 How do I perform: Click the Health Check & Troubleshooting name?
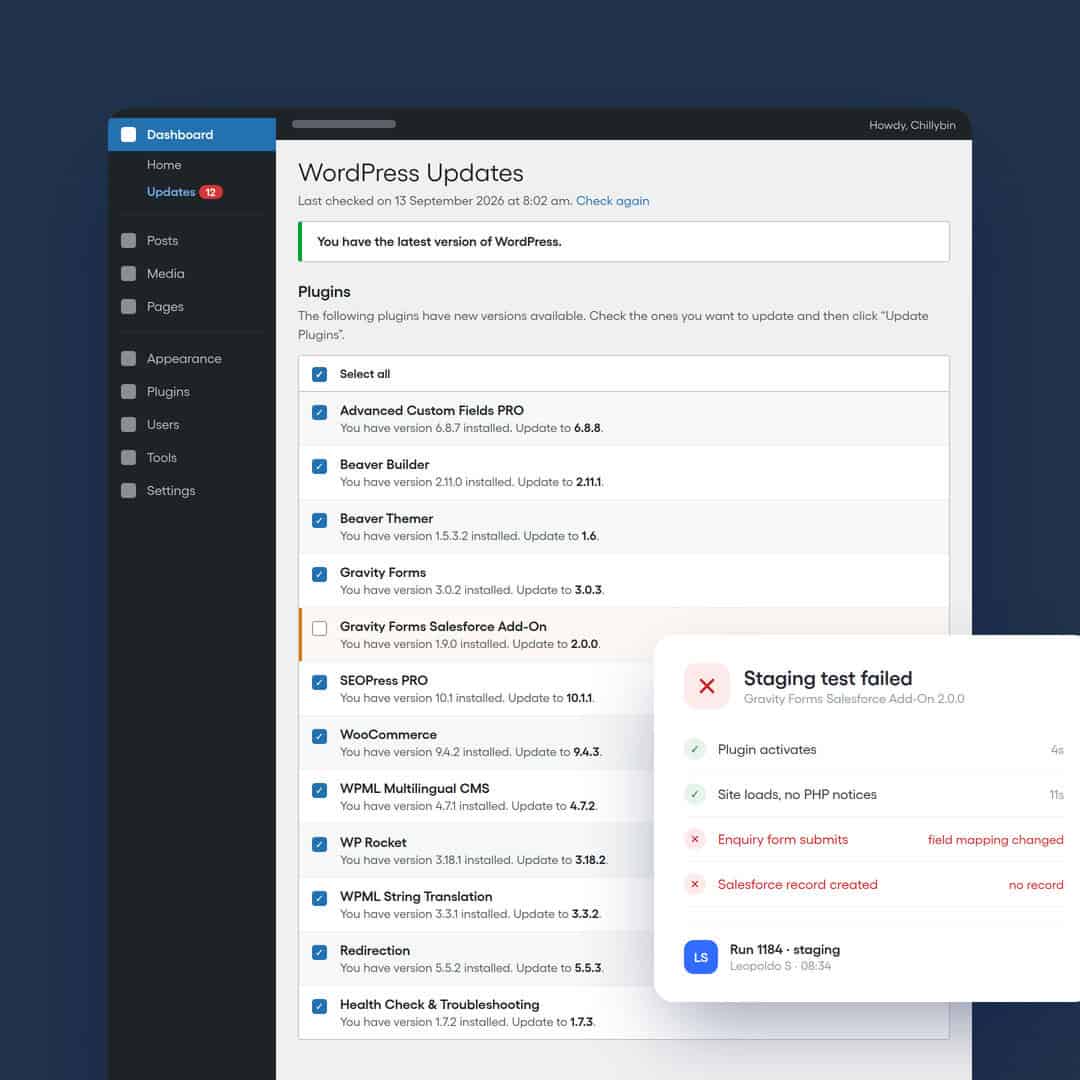click(439, 1004)
